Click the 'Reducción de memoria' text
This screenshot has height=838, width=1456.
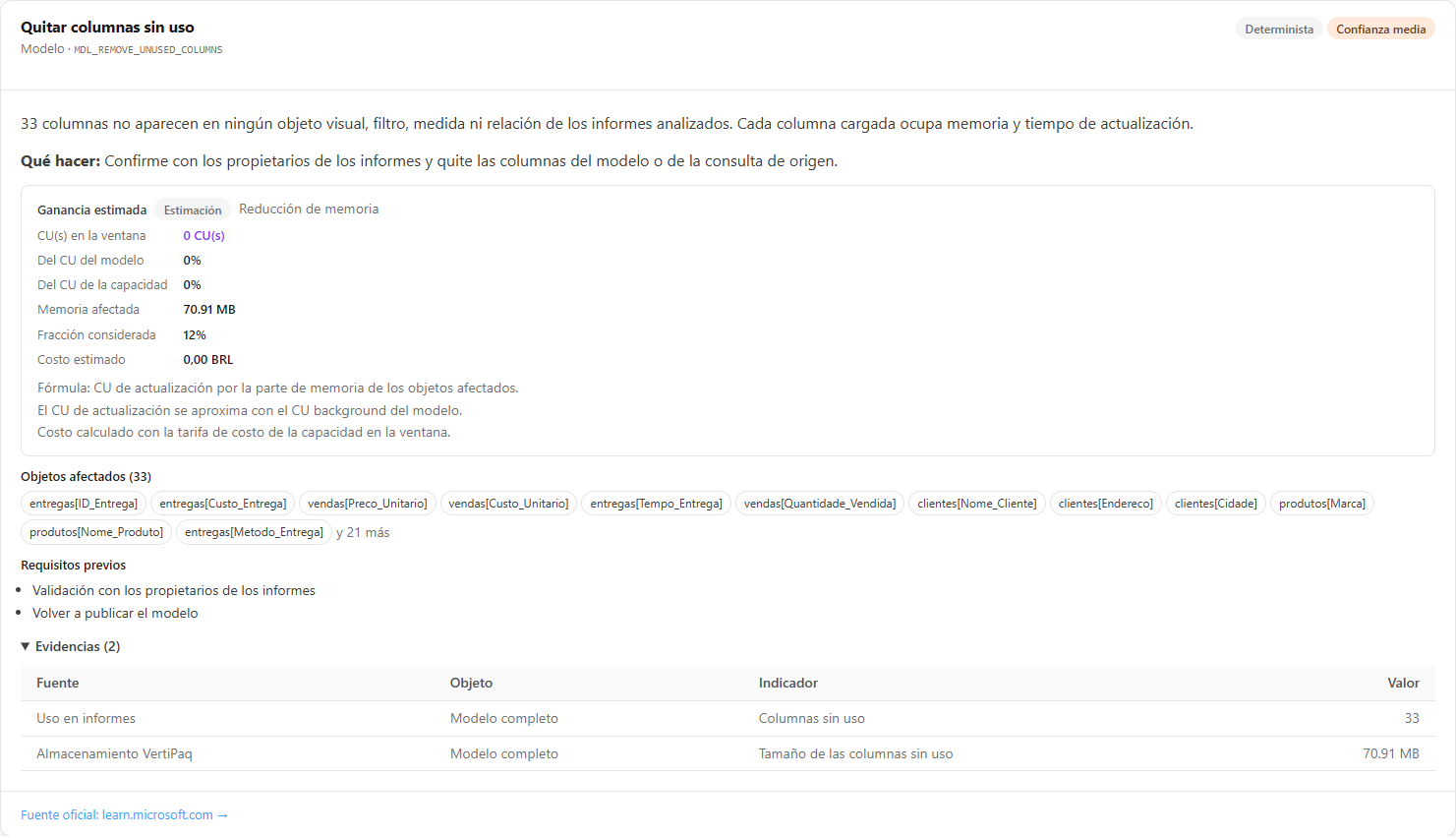[x=309, y=209]
